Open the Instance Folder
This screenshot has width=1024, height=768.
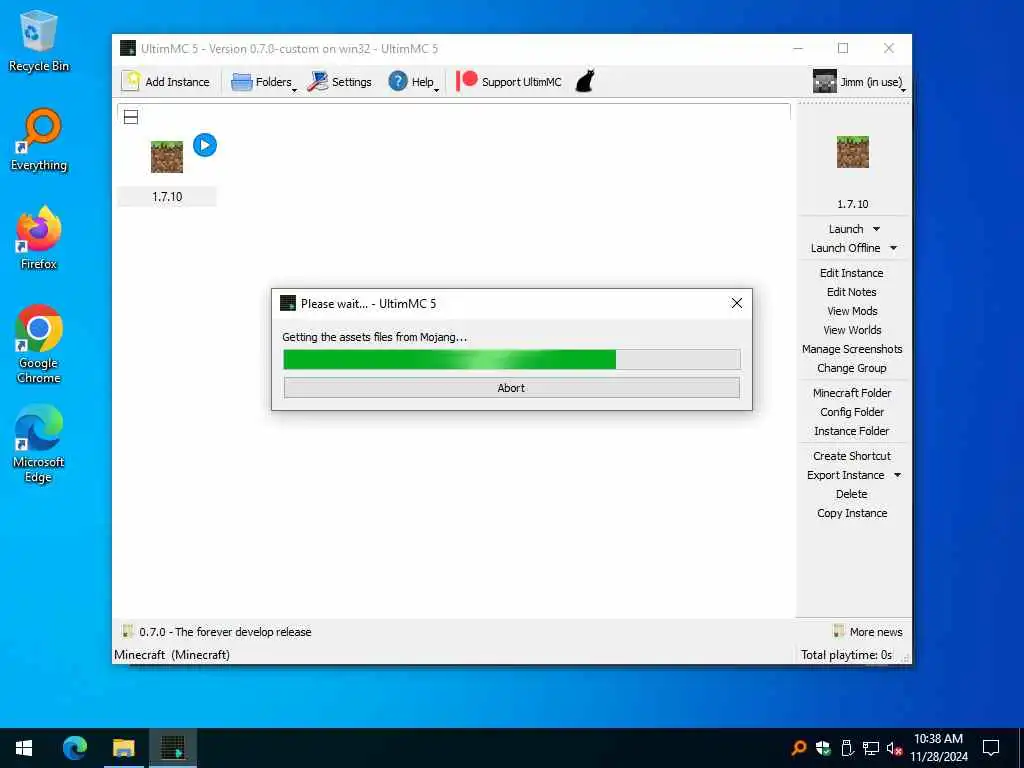852,430
